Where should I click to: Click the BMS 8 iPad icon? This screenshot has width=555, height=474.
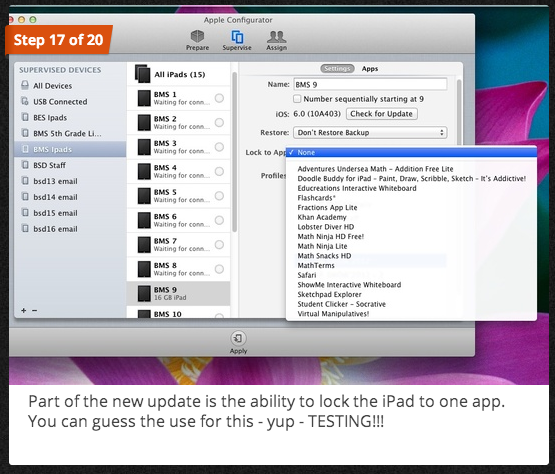(144, 269)
